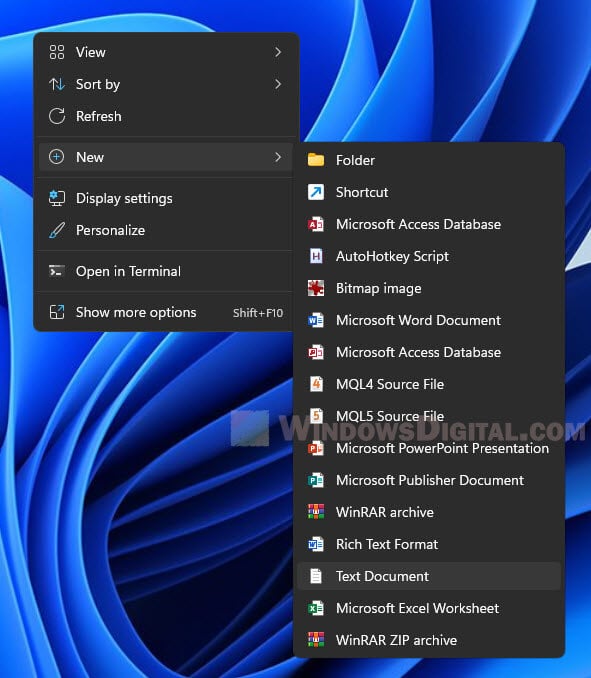Click the WinRAR ZIP archive icon

pos(316,640)
